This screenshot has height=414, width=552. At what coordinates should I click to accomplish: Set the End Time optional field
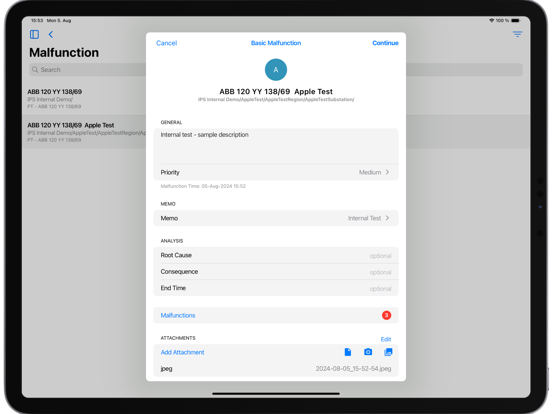[x=276, y=288]
